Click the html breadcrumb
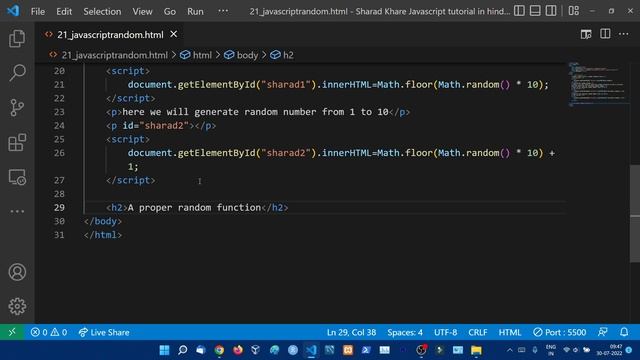 point(202,55)
